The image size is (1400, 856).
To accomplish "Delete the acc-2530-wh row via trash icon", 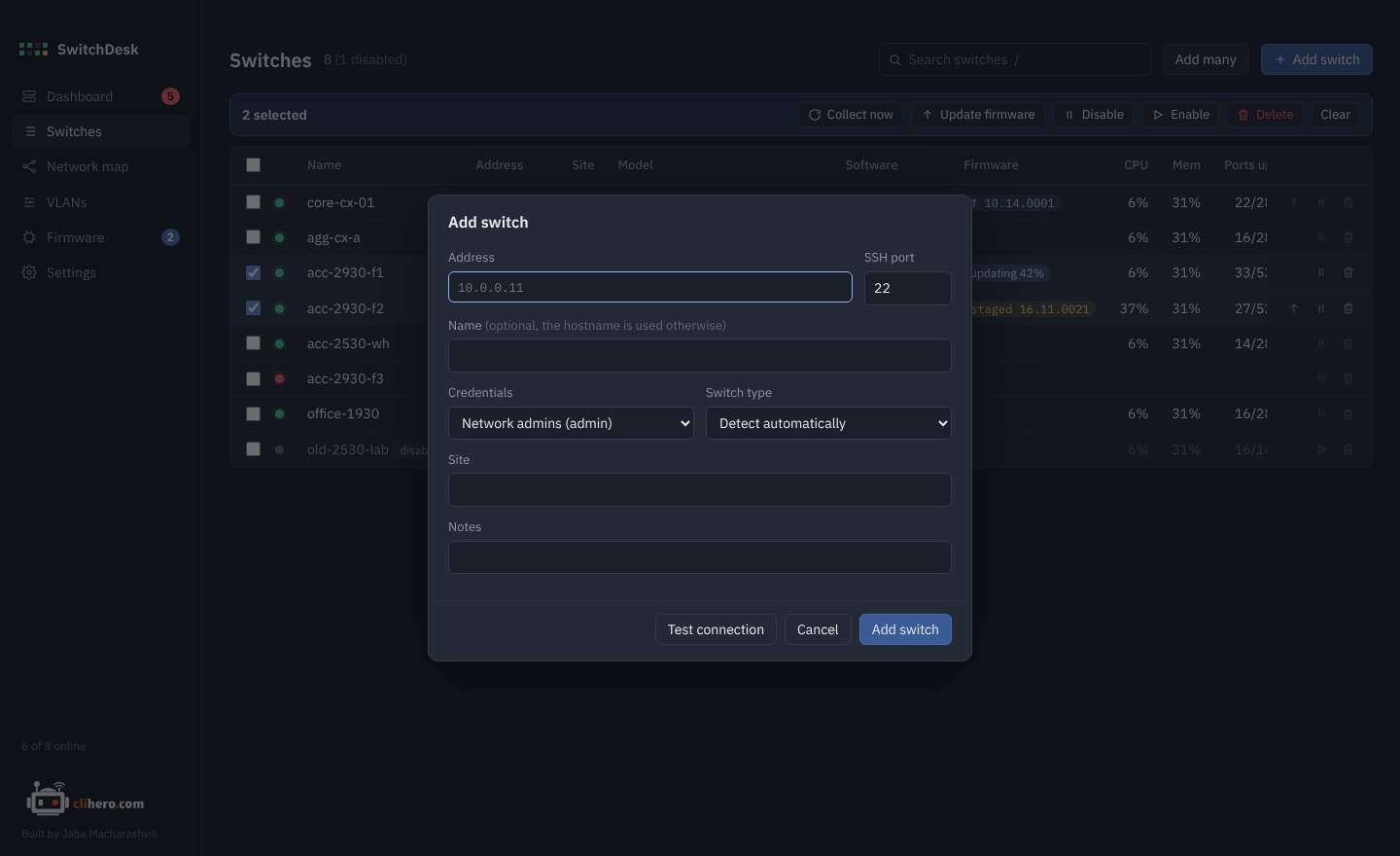I will coord(1348,343).
